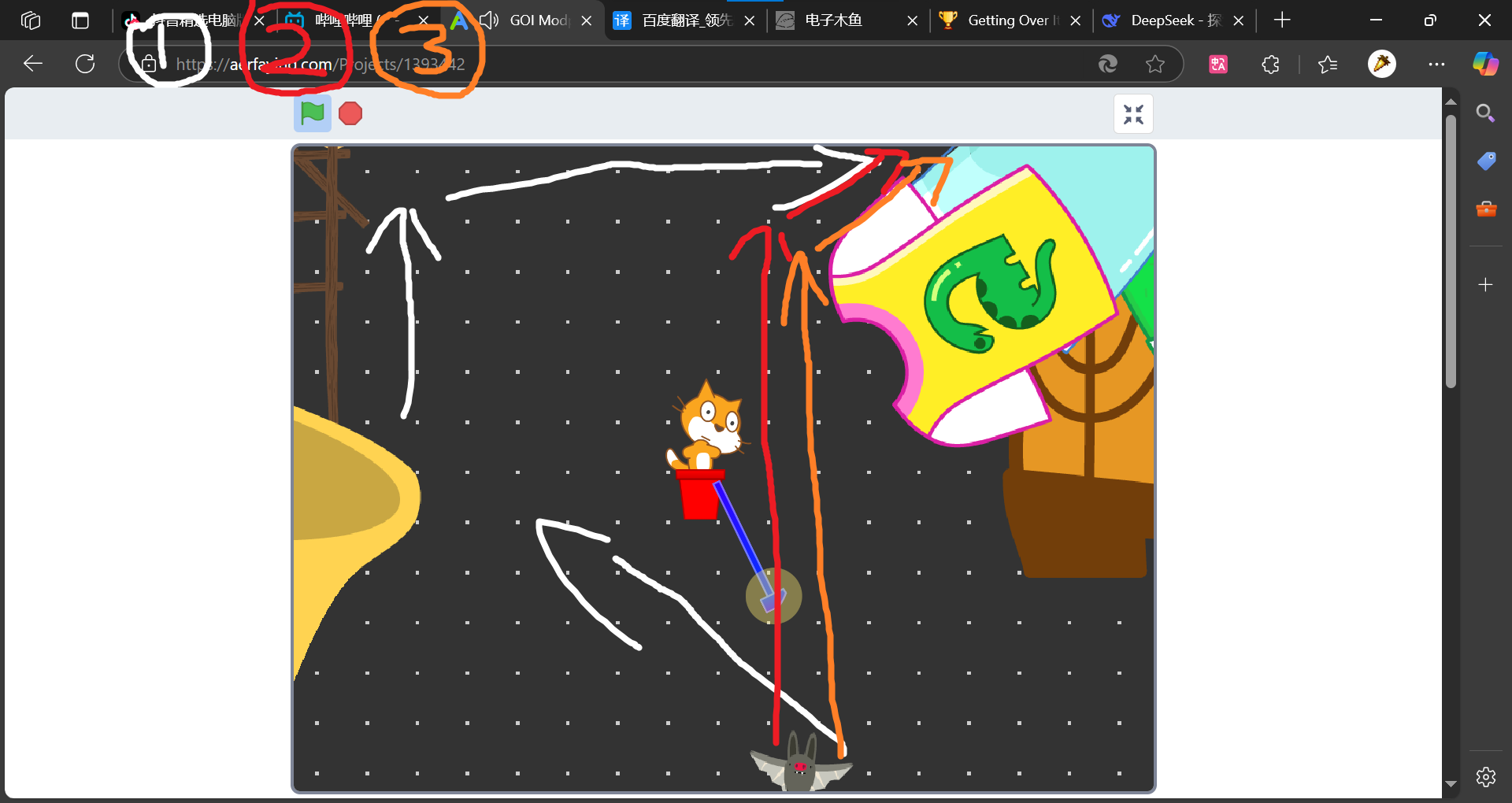Open the tab actions menu icon
The height and width of the screenshot is (803, 1512).
click(x=80, y=20)
